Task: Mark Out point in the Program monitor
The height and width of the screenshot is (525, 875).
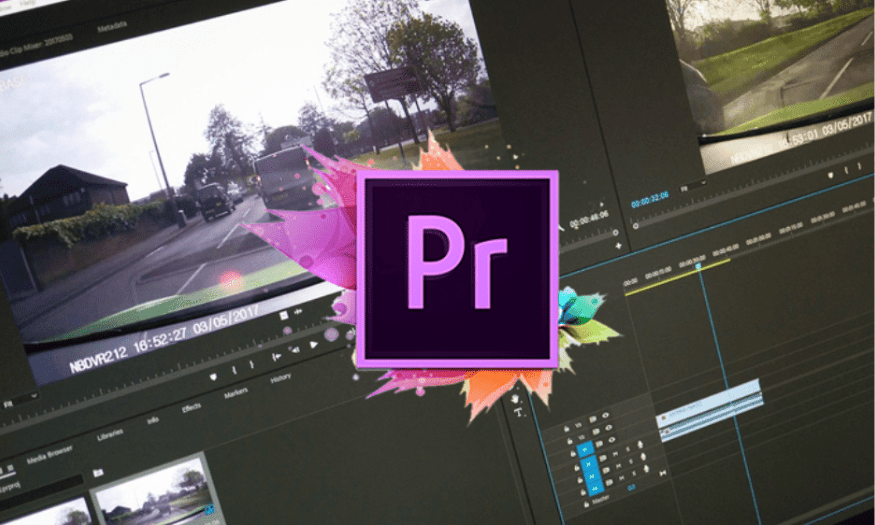Action: point(858,166)
